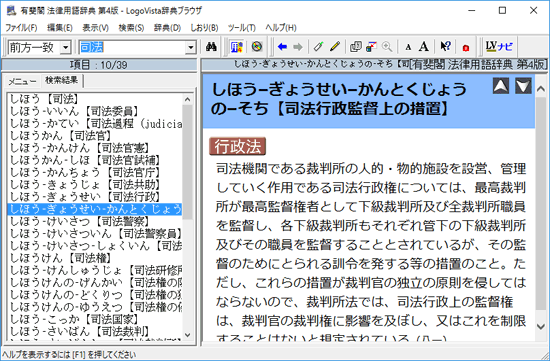
Task: Toggle the dictionary selection toolbar icon
Action: 237,47
